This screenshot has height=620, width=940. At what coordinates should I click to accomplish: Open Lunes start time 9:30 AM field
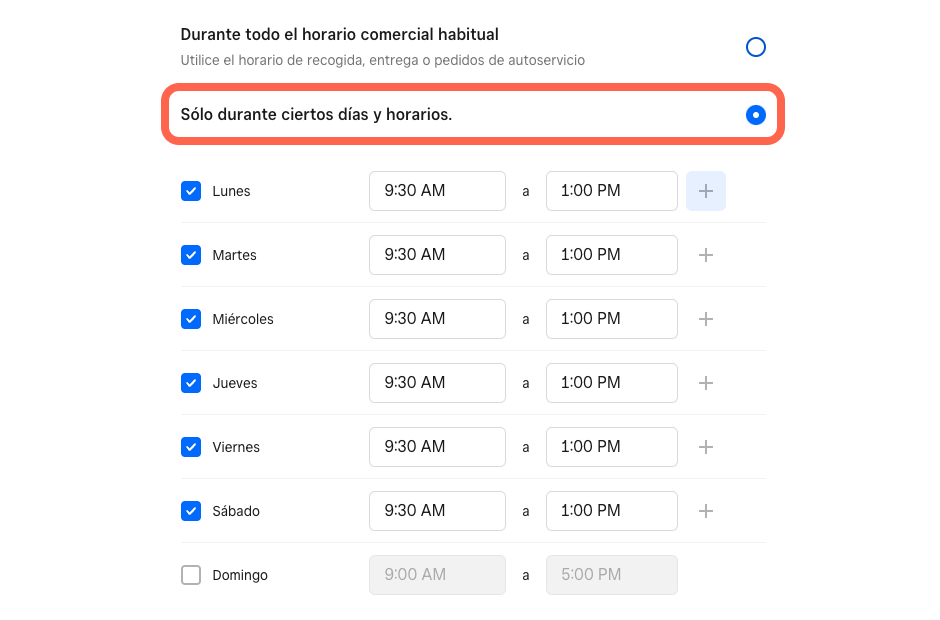coord(437,191)
